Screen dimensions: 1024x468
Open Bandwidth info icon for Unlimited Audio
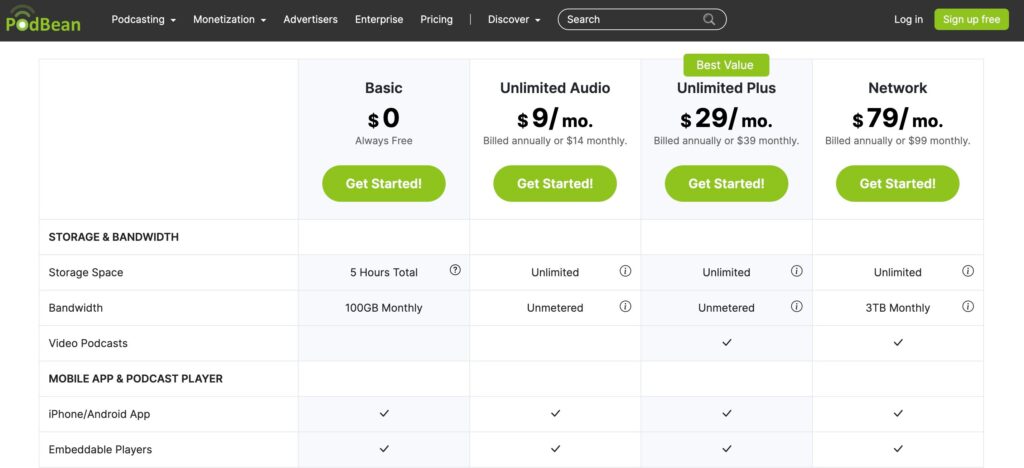(625, 306)
